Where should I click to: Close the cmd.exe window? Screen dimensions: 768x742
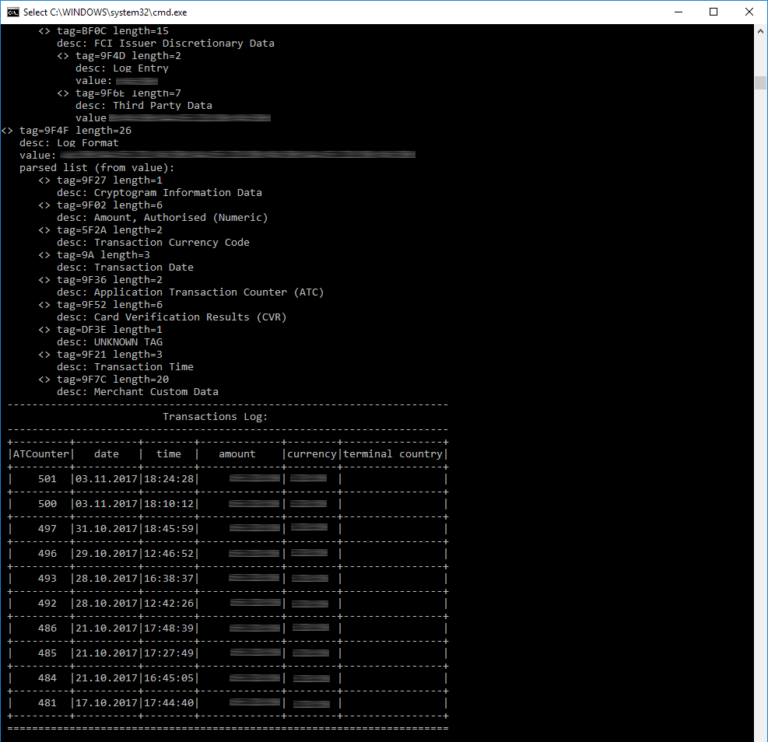749,12
